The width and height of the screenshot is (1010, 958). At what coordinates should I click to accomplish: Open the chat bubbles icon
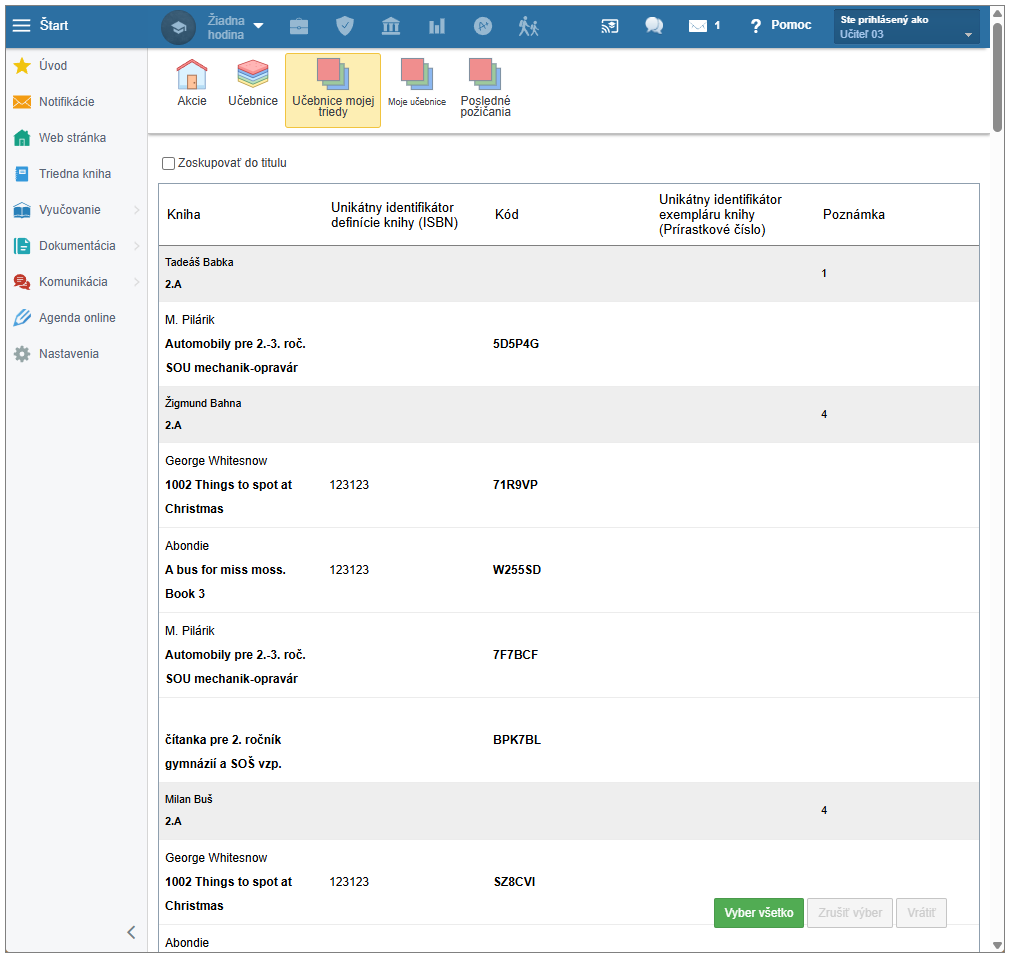(654, 25)
